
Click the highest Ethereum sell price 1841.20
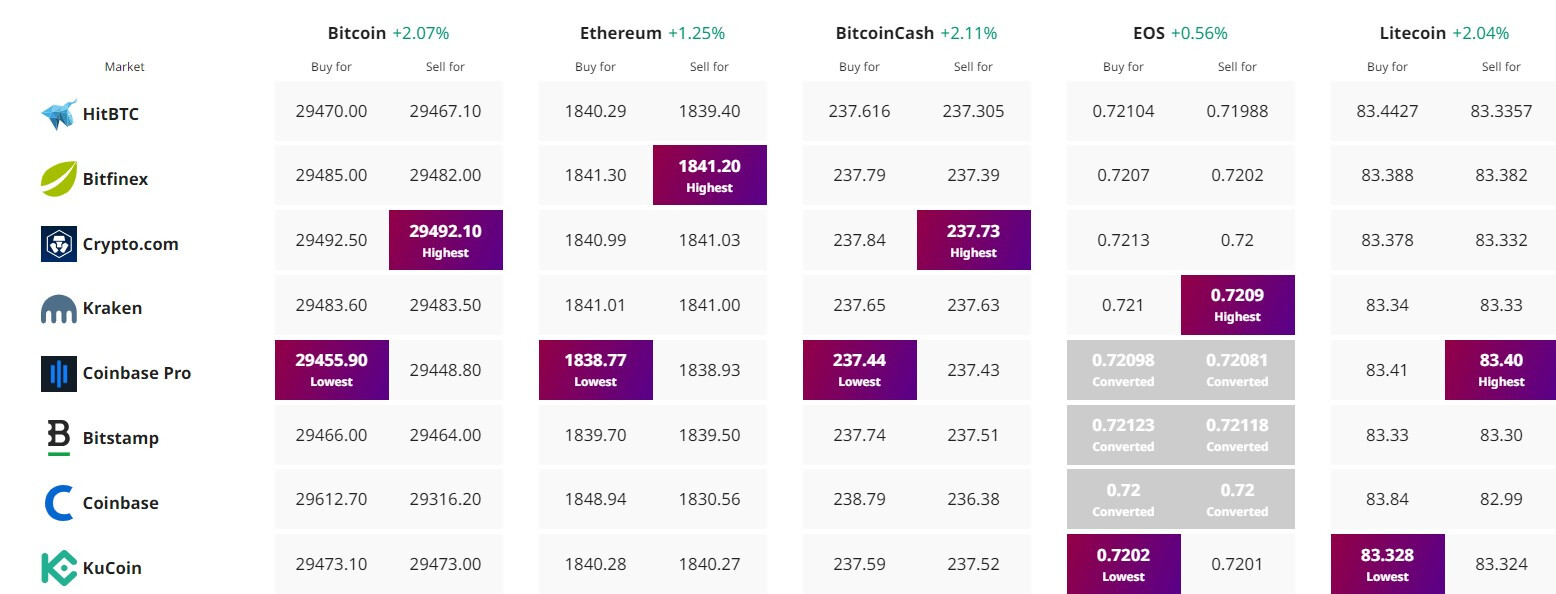tap(710, 175)
